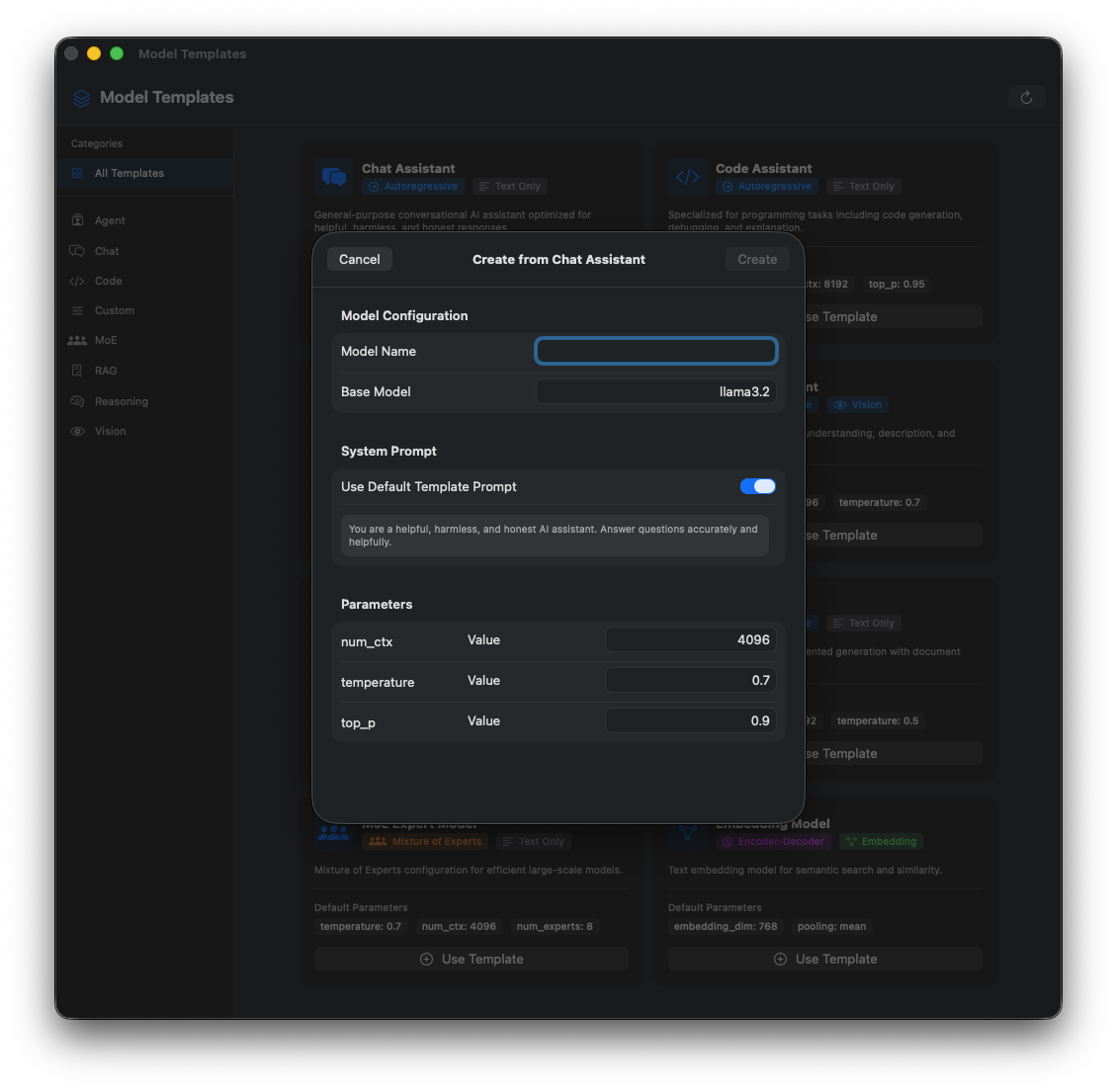Click the Agent category icon in sidebar
The height and width of the screenshot is (1092, 1117).
[77, 220]
